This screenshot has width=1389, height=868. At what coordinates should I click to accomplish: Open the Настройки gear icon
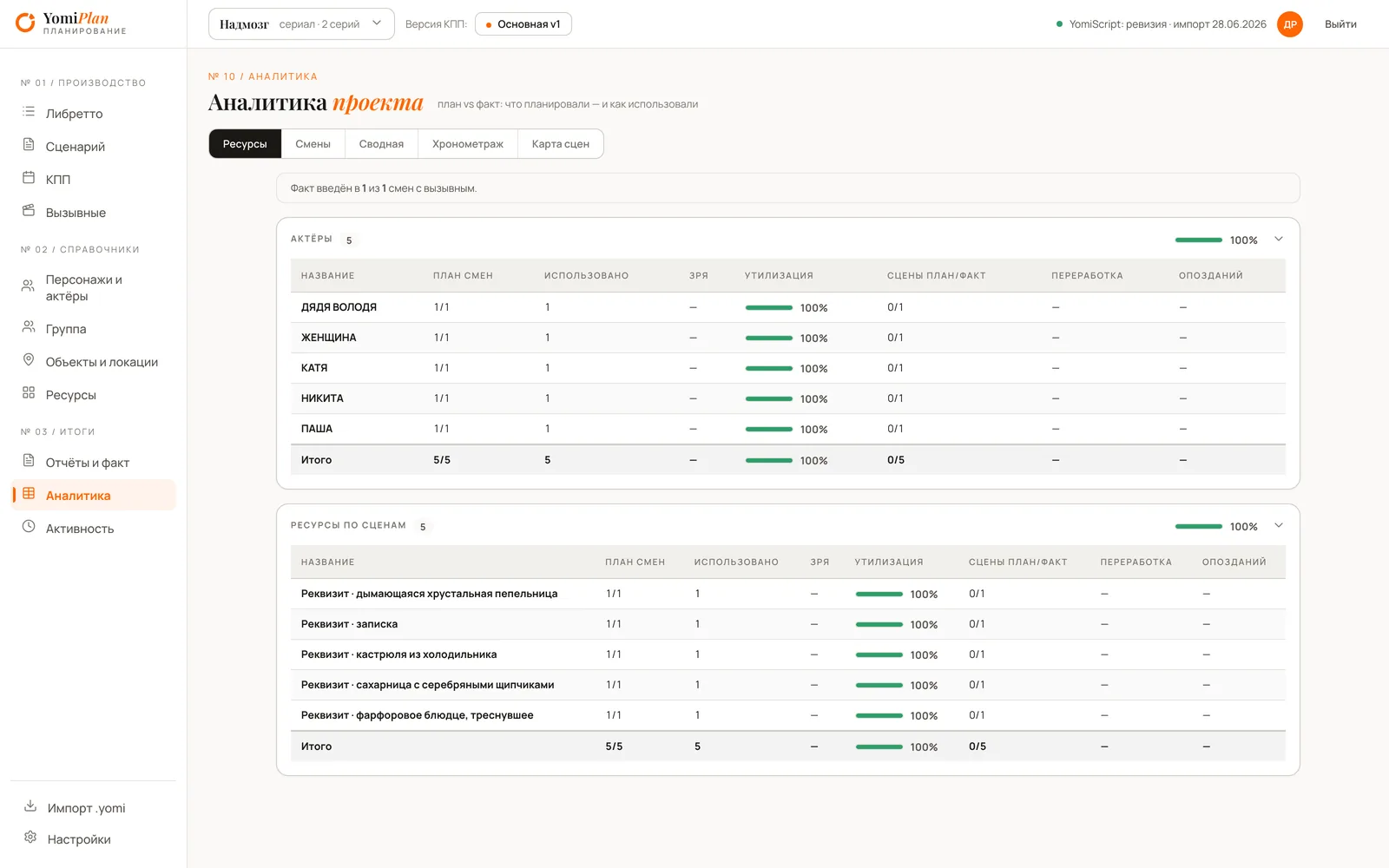coord(30,838)
